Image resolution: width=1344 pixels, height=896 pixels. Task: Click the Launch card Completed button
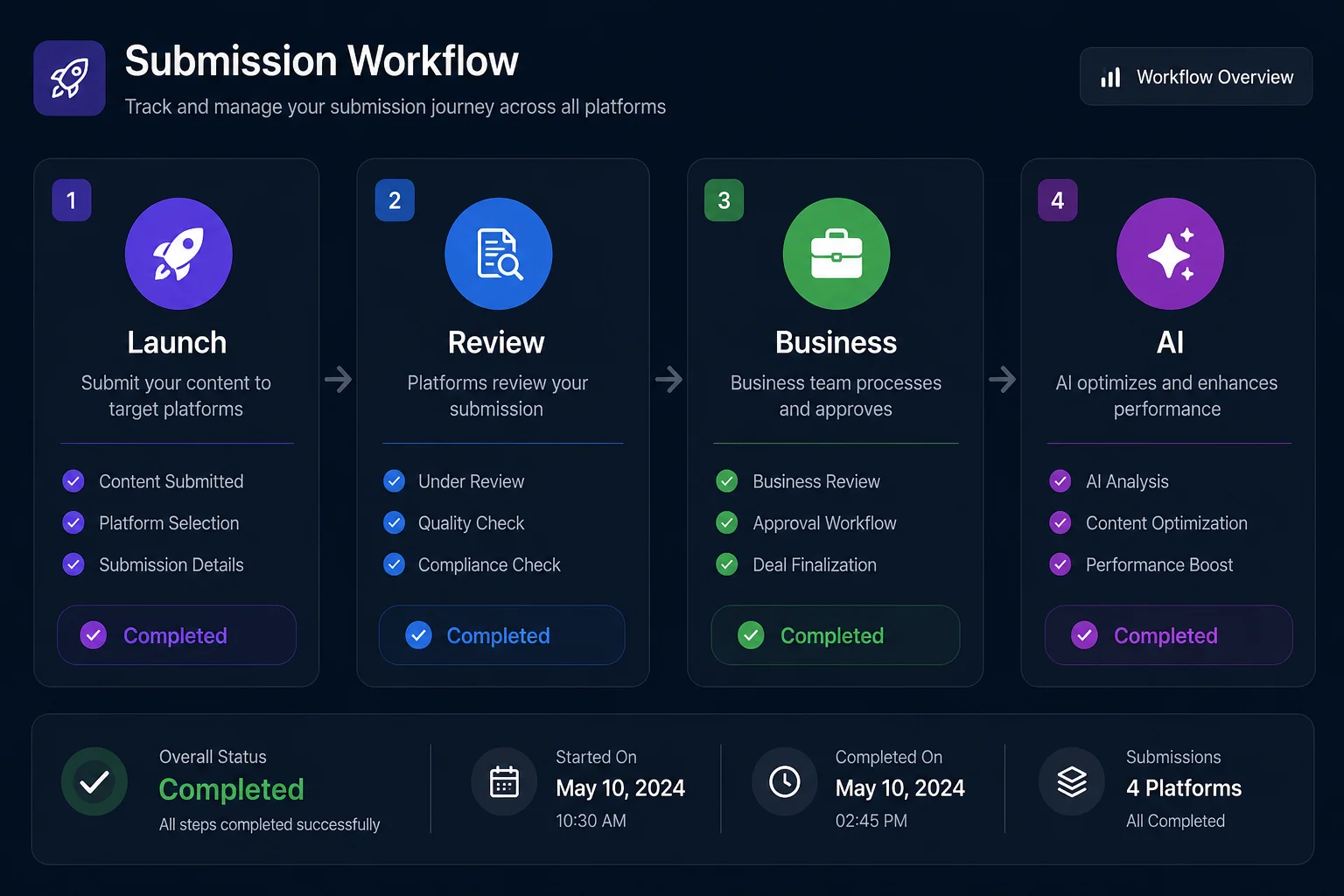[x=177, y=635]
